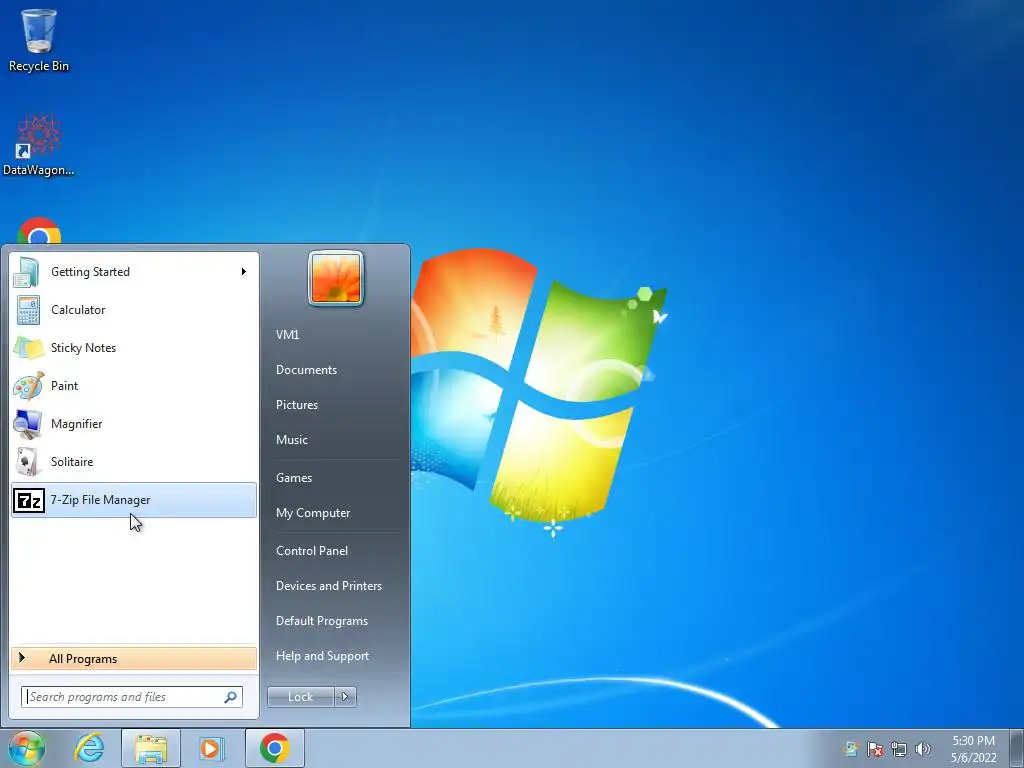Open Google Chrome from taskbar

click(275, 748)
